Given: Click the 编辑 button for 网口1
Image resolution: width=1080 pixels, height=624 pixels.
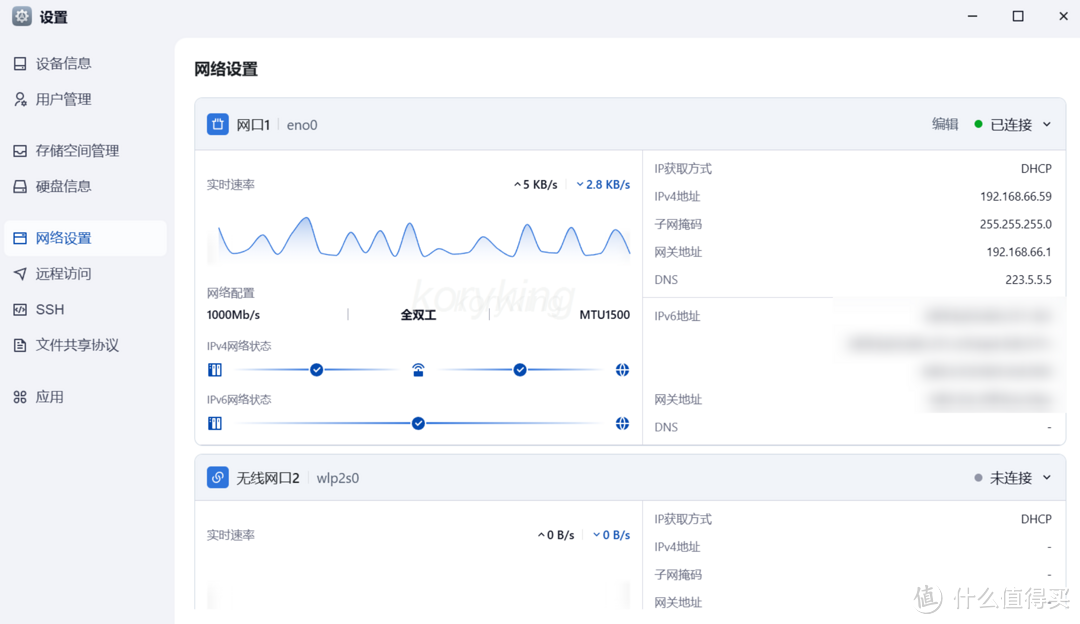Looking at the screenshot, I should click(x=943, y=124).
